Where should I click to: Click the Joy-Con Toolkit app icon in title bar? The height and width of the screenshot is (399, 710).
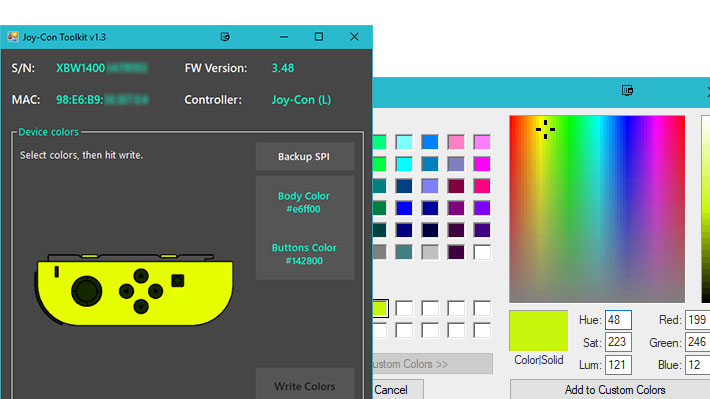pos(13,37)
